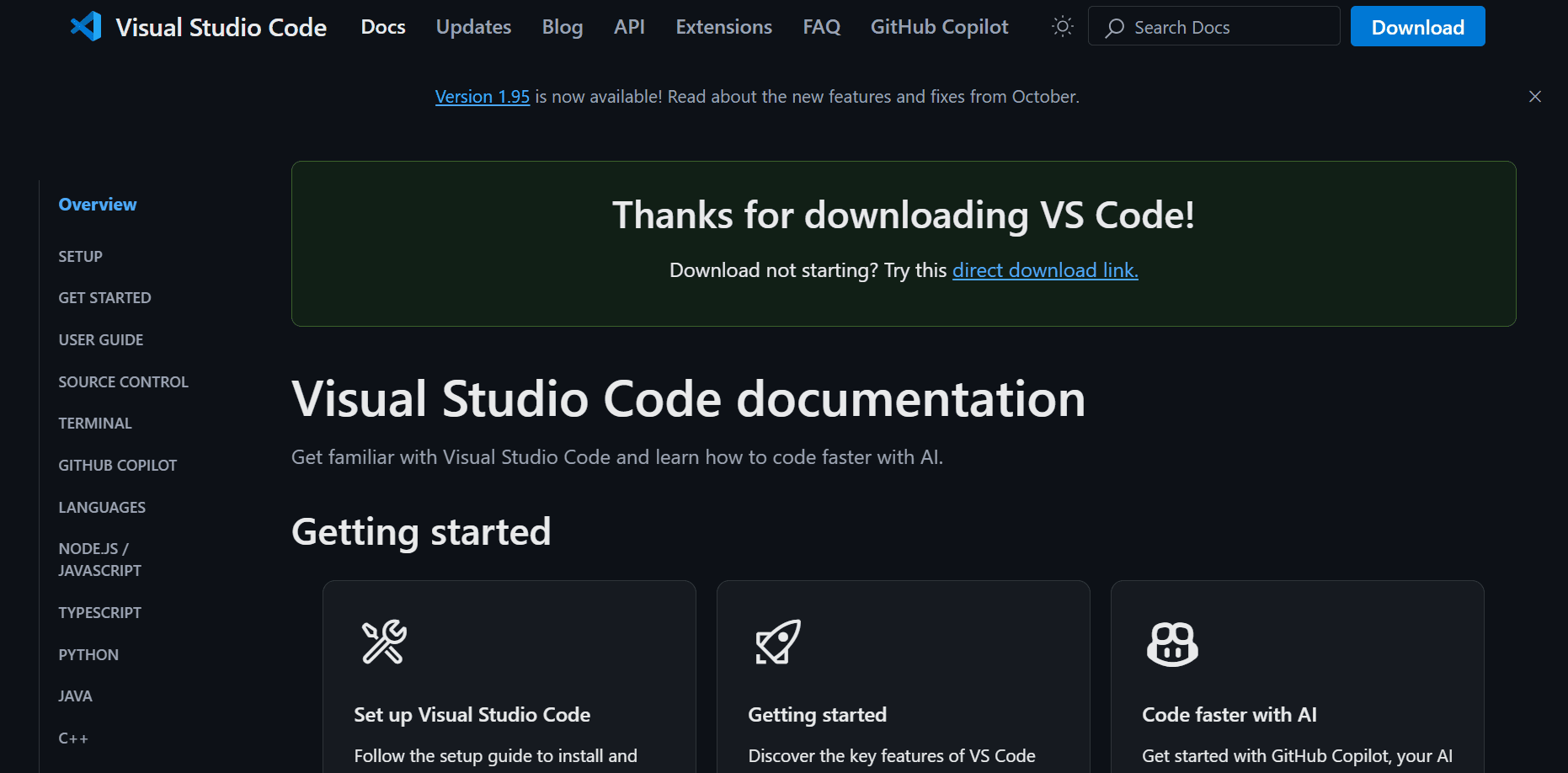Expand GITHUB COPILOT in the sidebar
Image resolution: width=1568 pixels, height=773 pixels.
click(x=117, y=466)
